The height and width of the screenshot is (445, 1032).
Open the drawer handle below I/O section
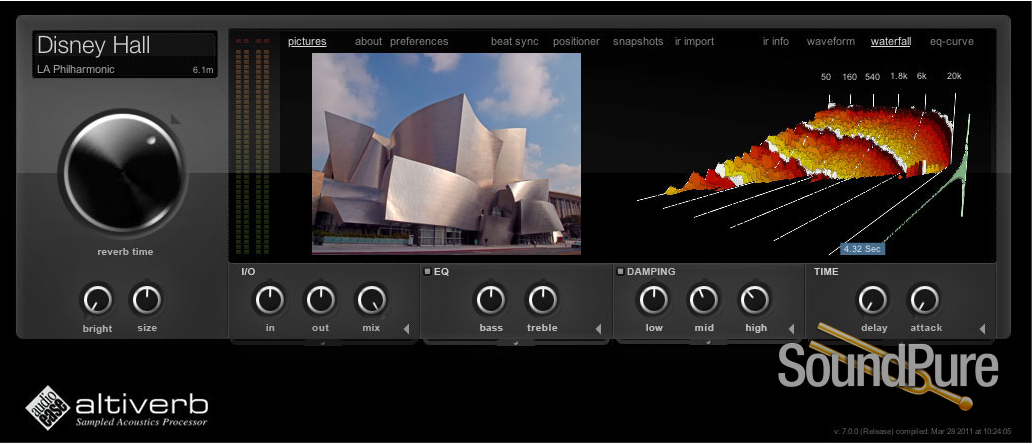pyautogui.click(x=323, y=342)
